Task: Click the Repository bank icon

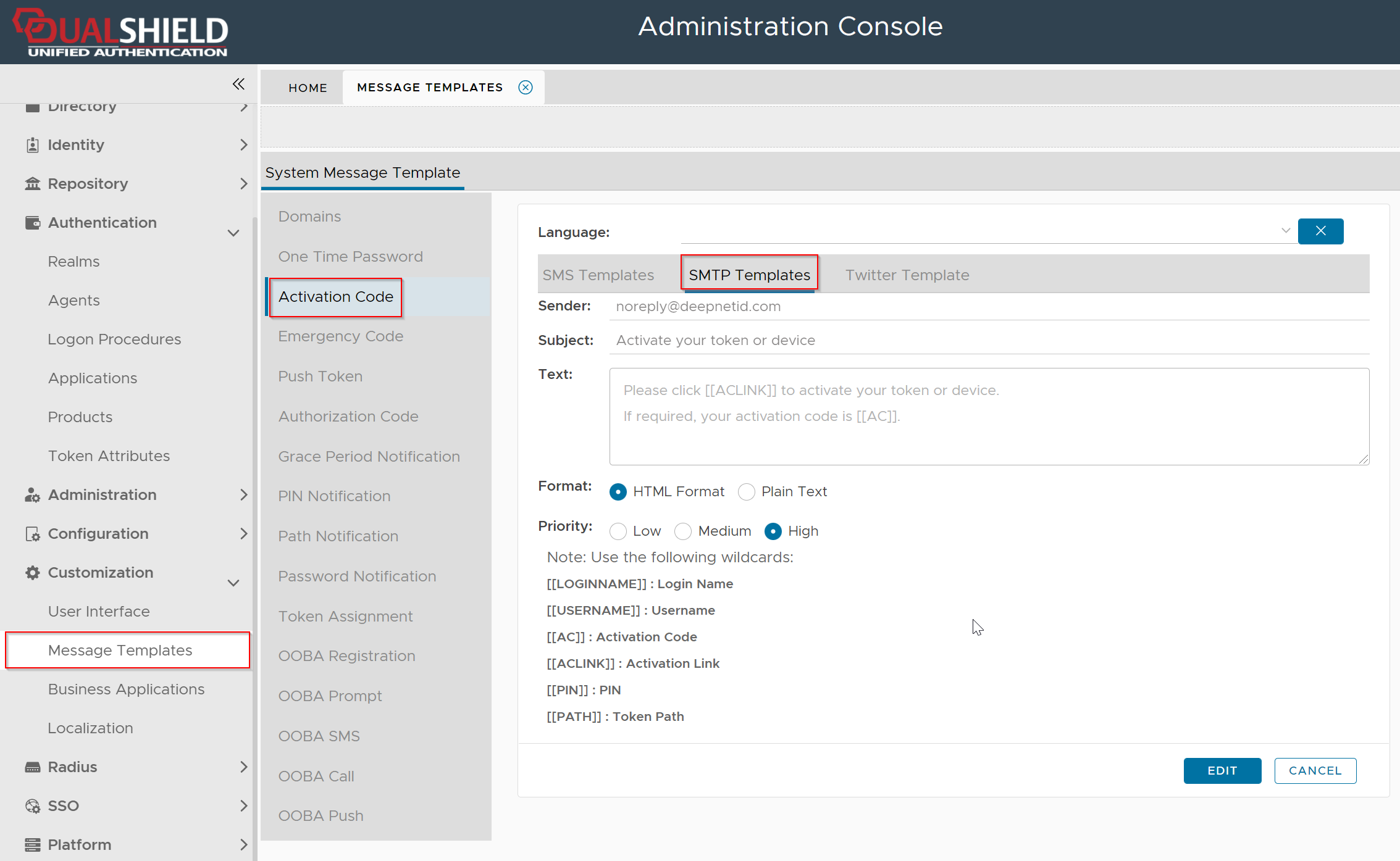Action: [32, 184]
